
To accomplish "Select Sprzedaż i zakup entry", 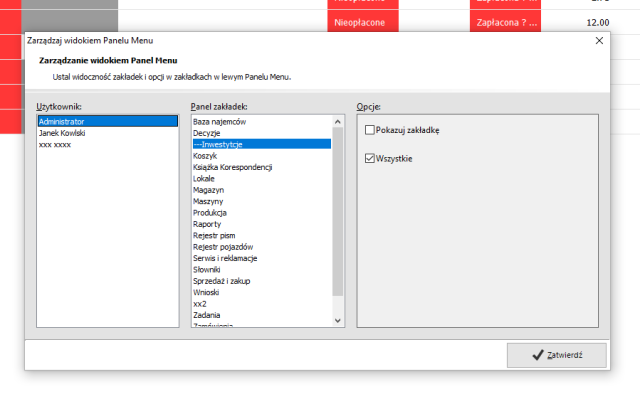I will pos(262,281).
